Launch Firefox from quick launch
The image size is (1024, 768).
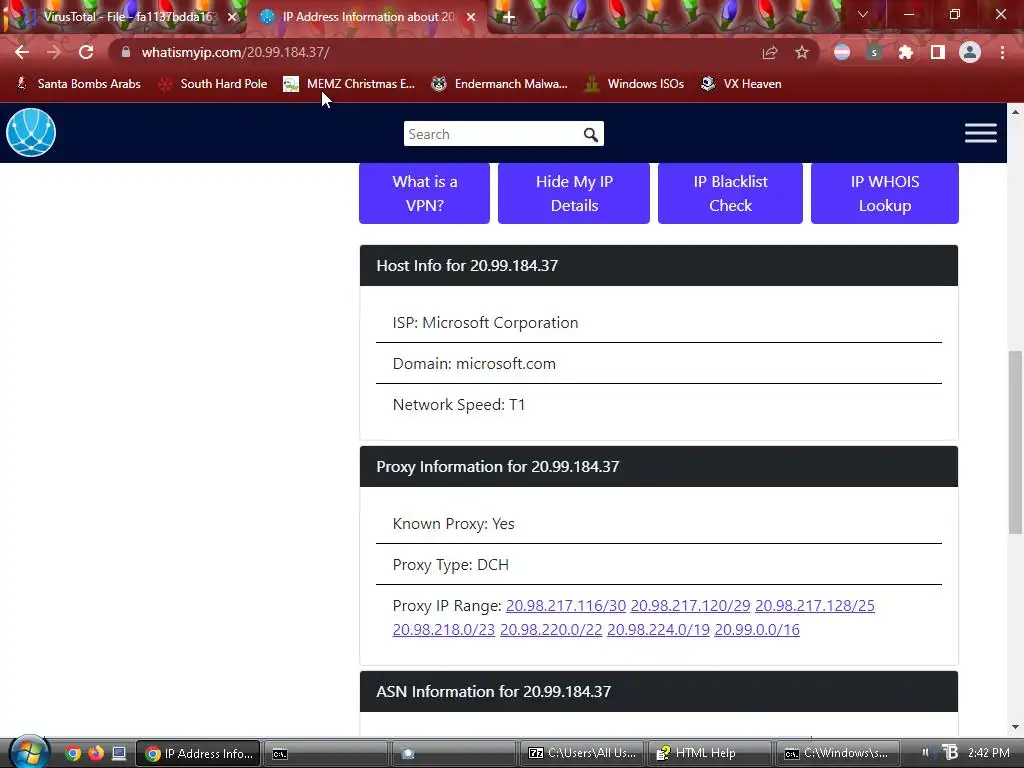coord(96,754)
